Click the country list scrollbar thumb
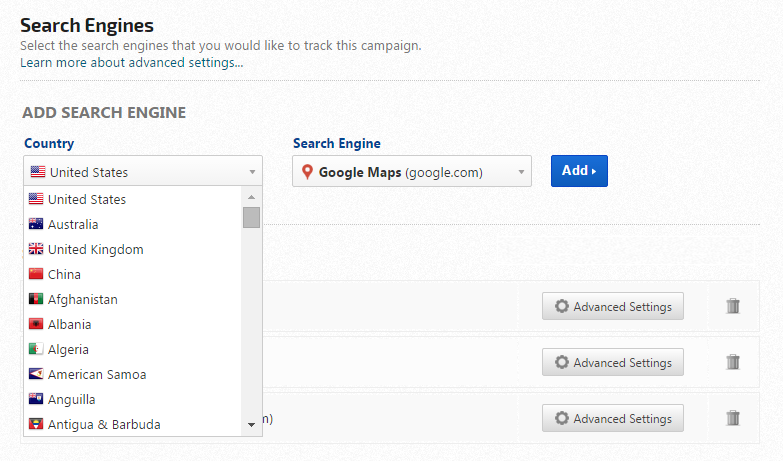The image size is (783, 461). coord(252,217)
